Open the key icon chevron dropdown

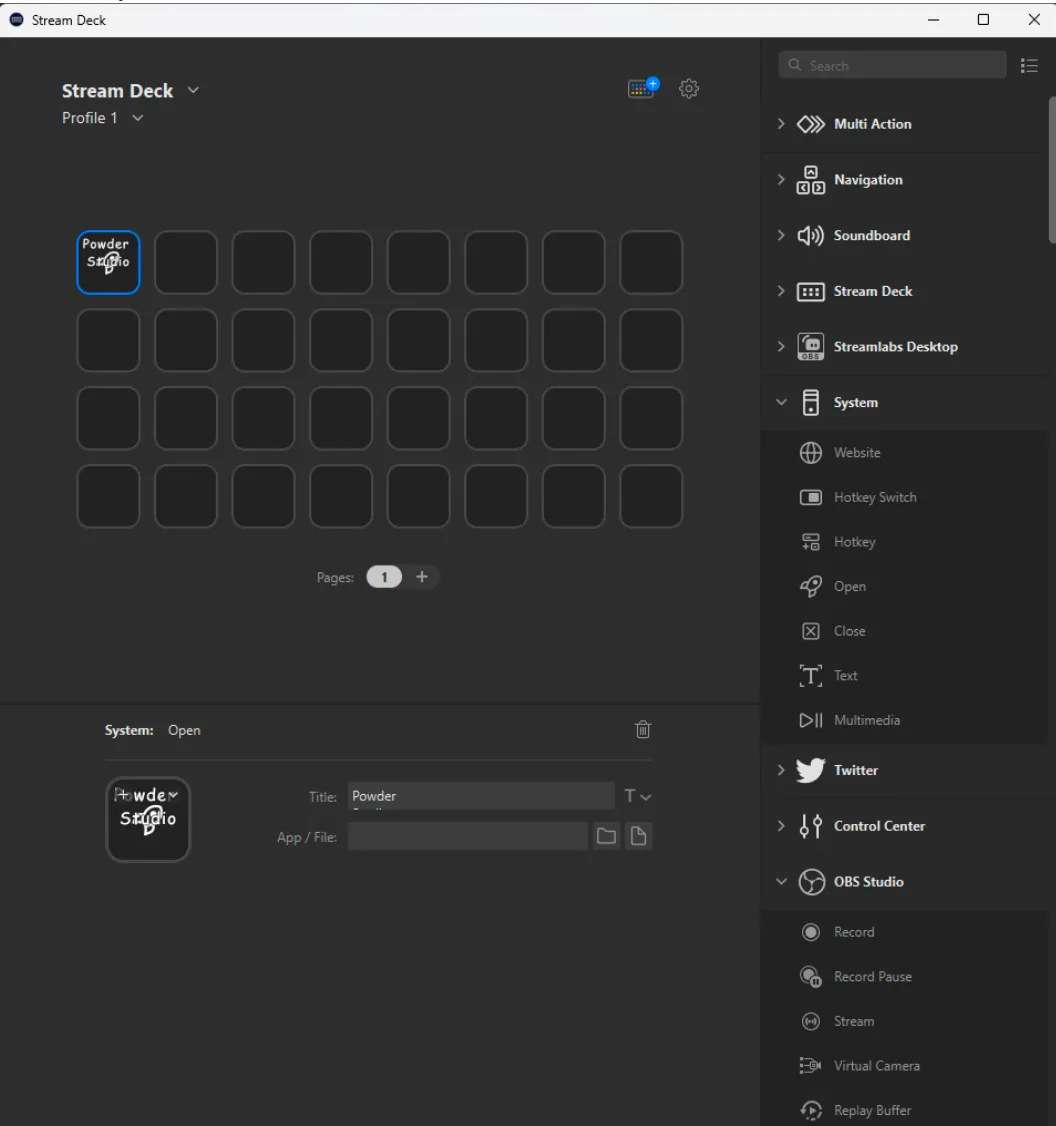tap(173, 794)
